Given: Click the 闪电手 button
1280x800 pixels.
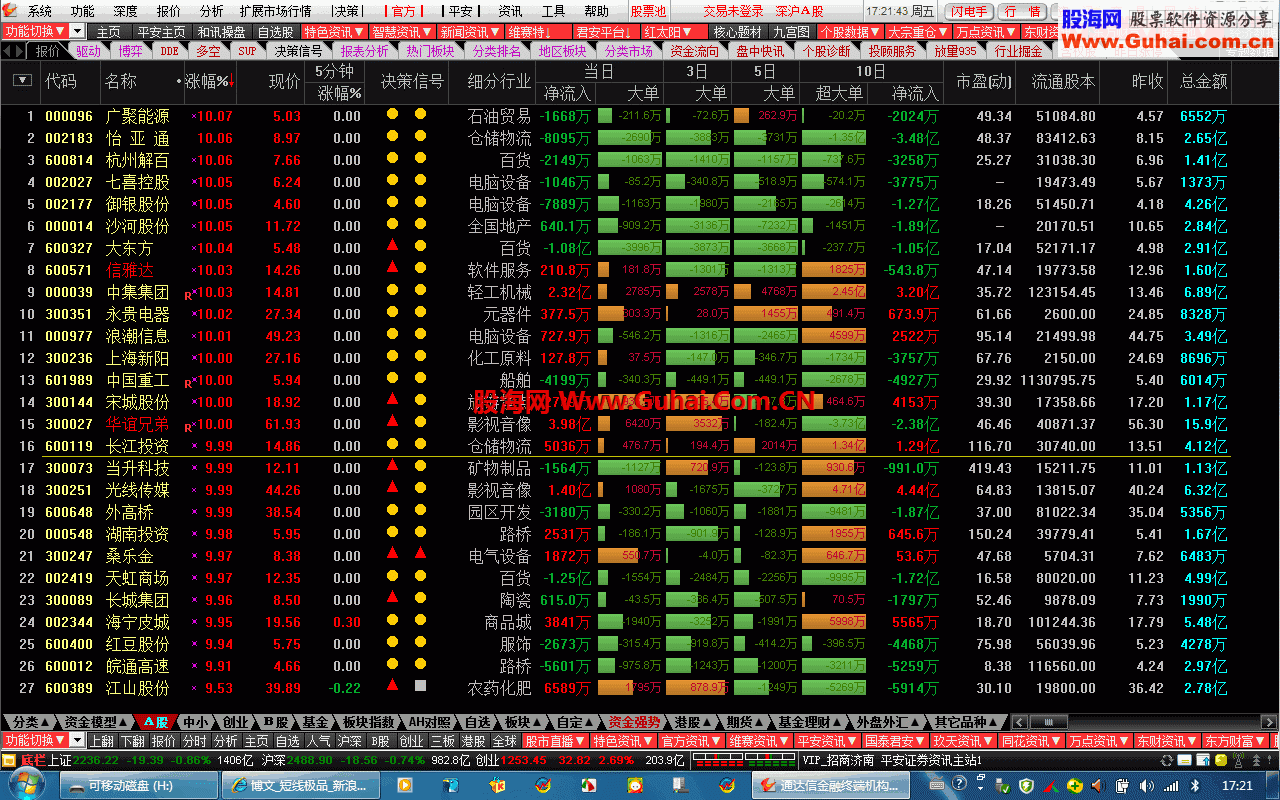Looking at the screenshot, I should [x=969, y=11].
